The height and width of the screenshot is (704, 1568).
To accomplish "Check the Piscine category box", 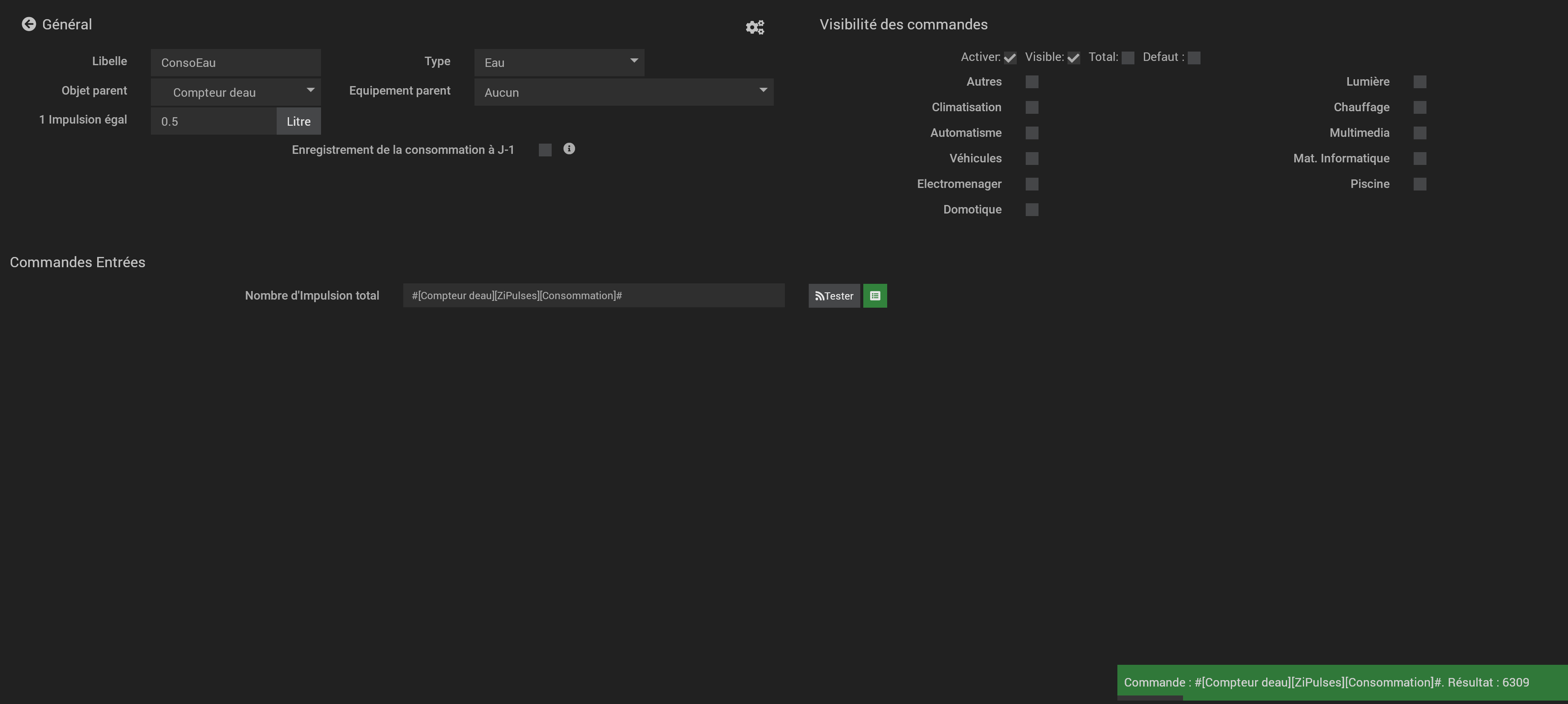I will tap(1420, 185).
